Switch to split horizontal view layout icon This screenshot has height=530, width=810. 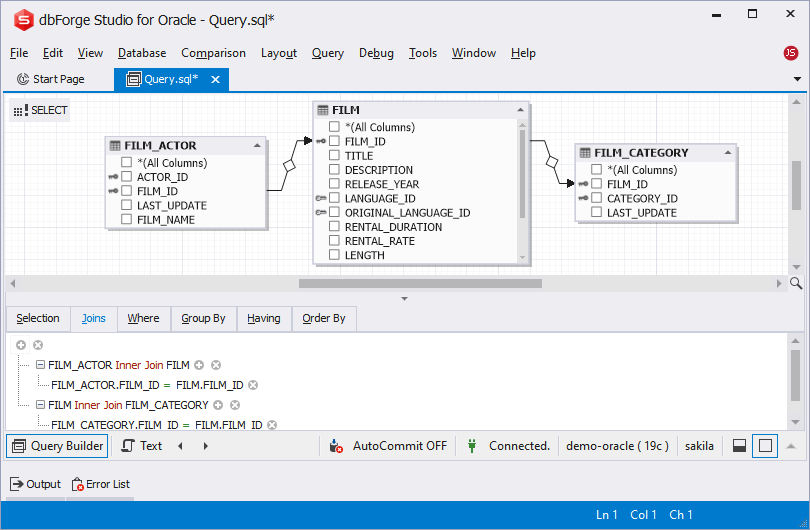click(739, 446)
